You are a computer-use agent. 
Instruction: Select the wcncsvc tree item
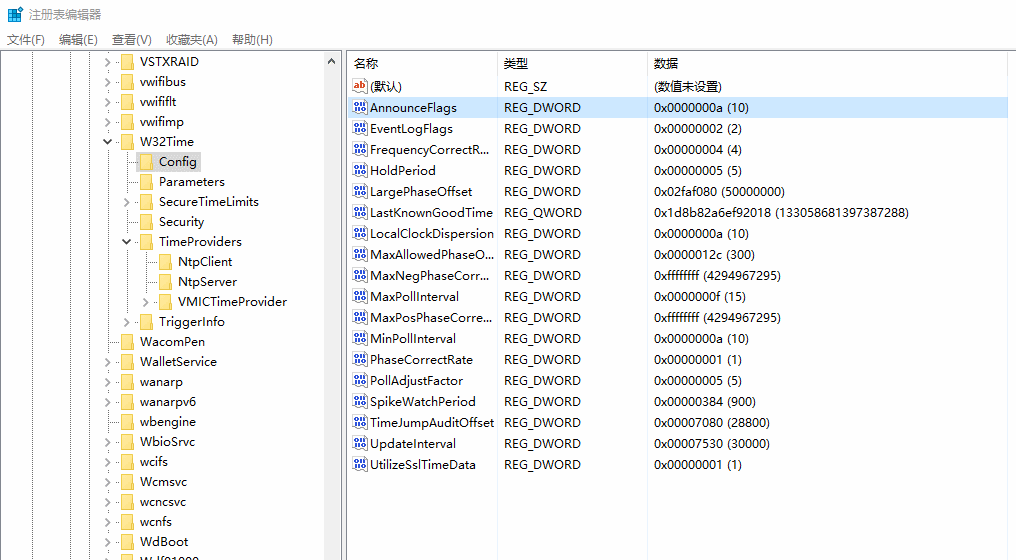point(163,502)
